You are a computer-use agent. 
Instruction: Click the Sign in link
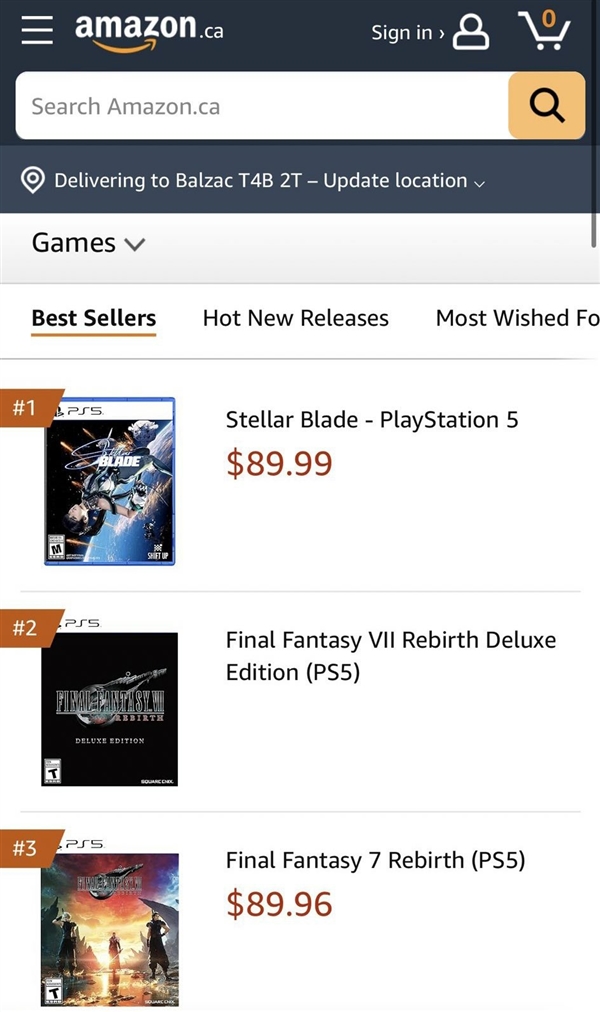(407, 32)
